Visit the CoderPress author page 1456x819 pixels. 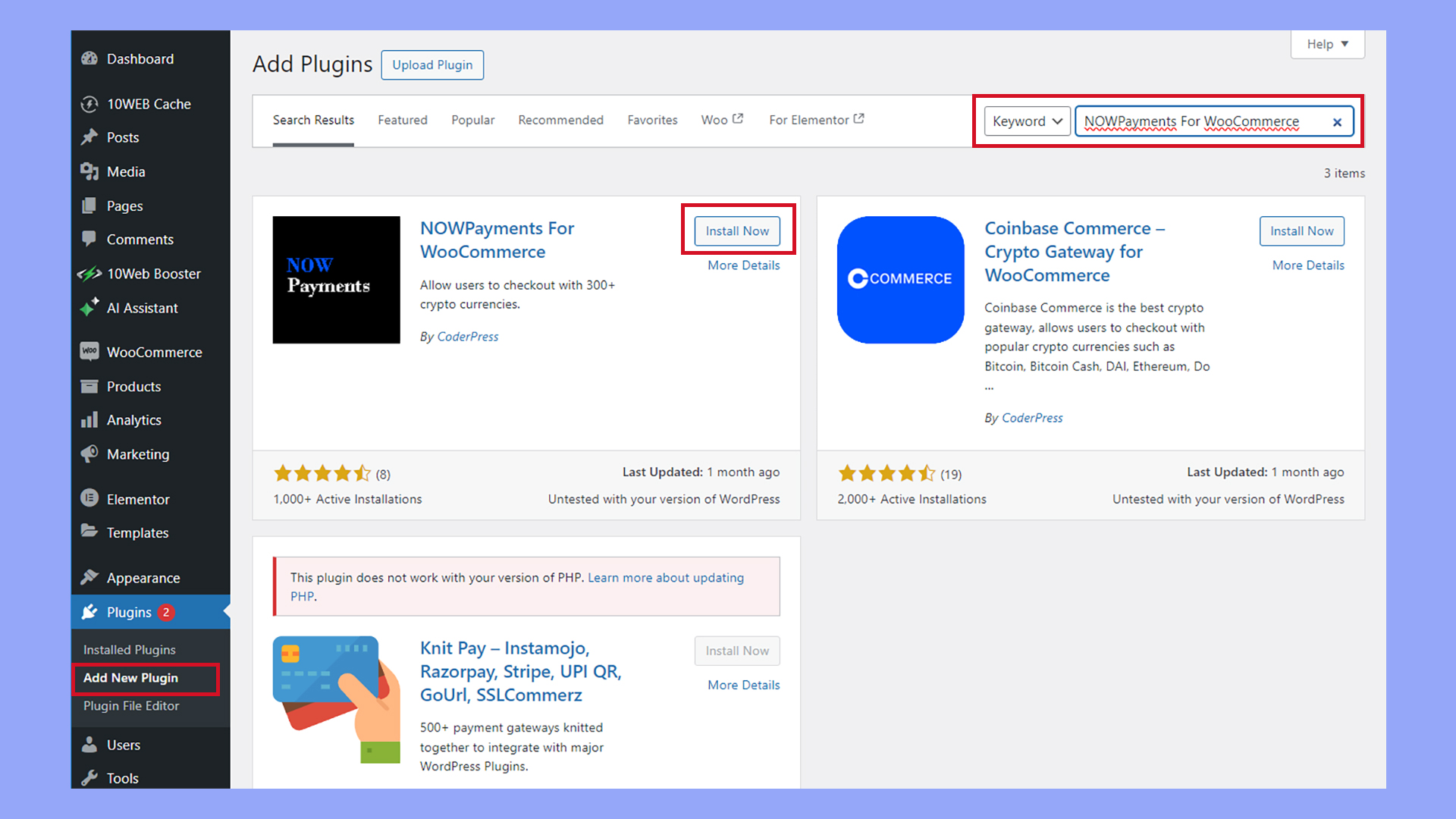pos(467,337)
